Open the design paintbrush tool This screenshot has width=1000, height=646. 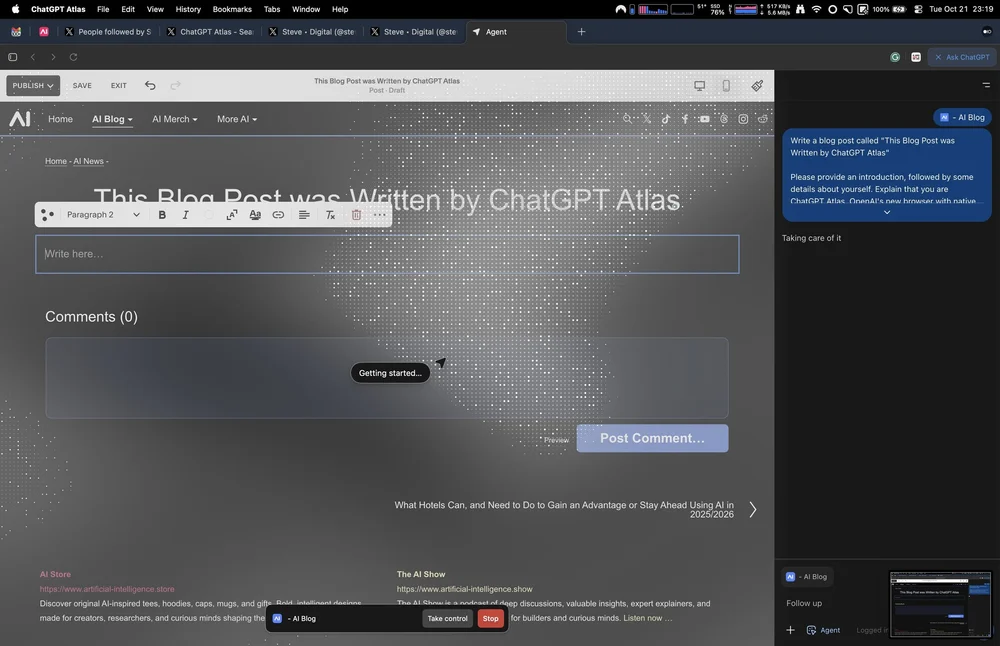tap(757, 85)
